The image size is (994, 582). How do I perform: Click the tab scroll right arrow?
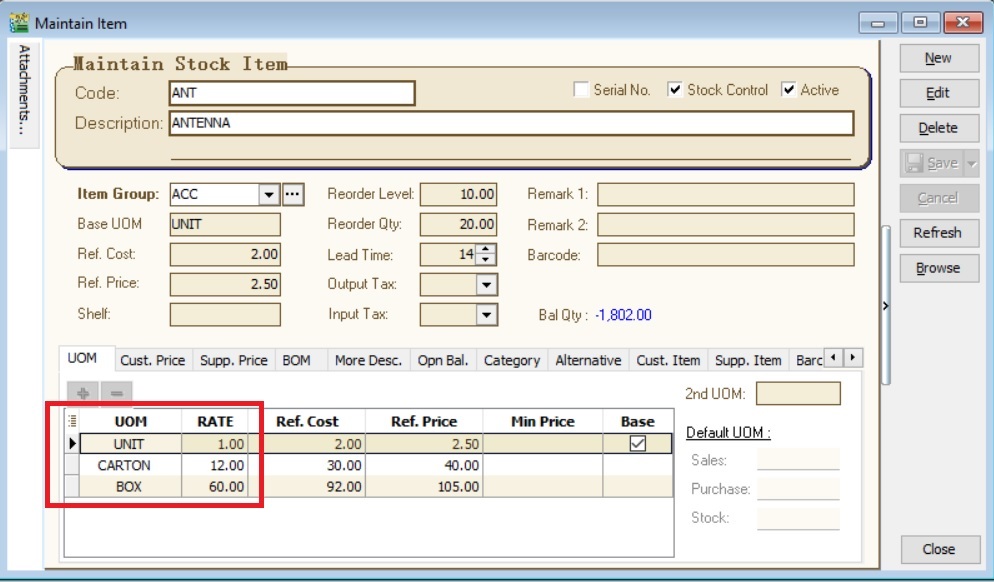click(x=852, y=358)
